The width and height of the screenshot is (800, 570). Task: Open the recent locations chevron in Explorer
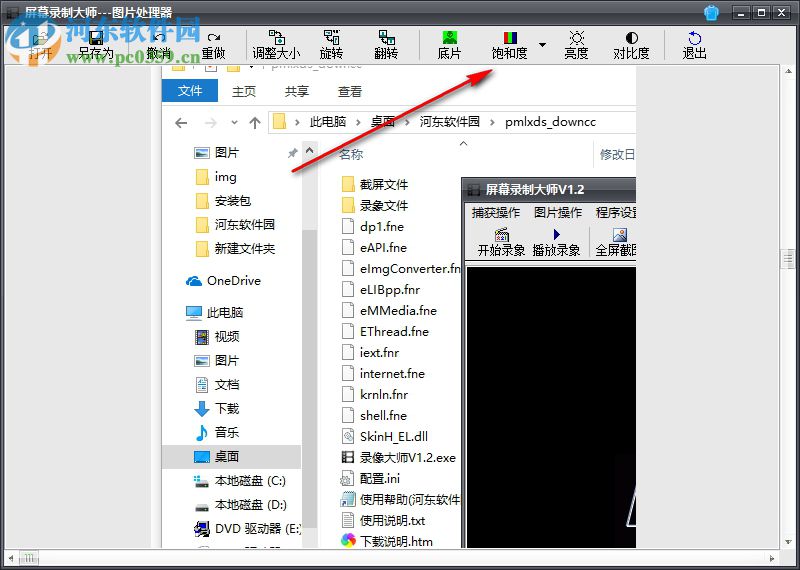click(x=234, y=122)
